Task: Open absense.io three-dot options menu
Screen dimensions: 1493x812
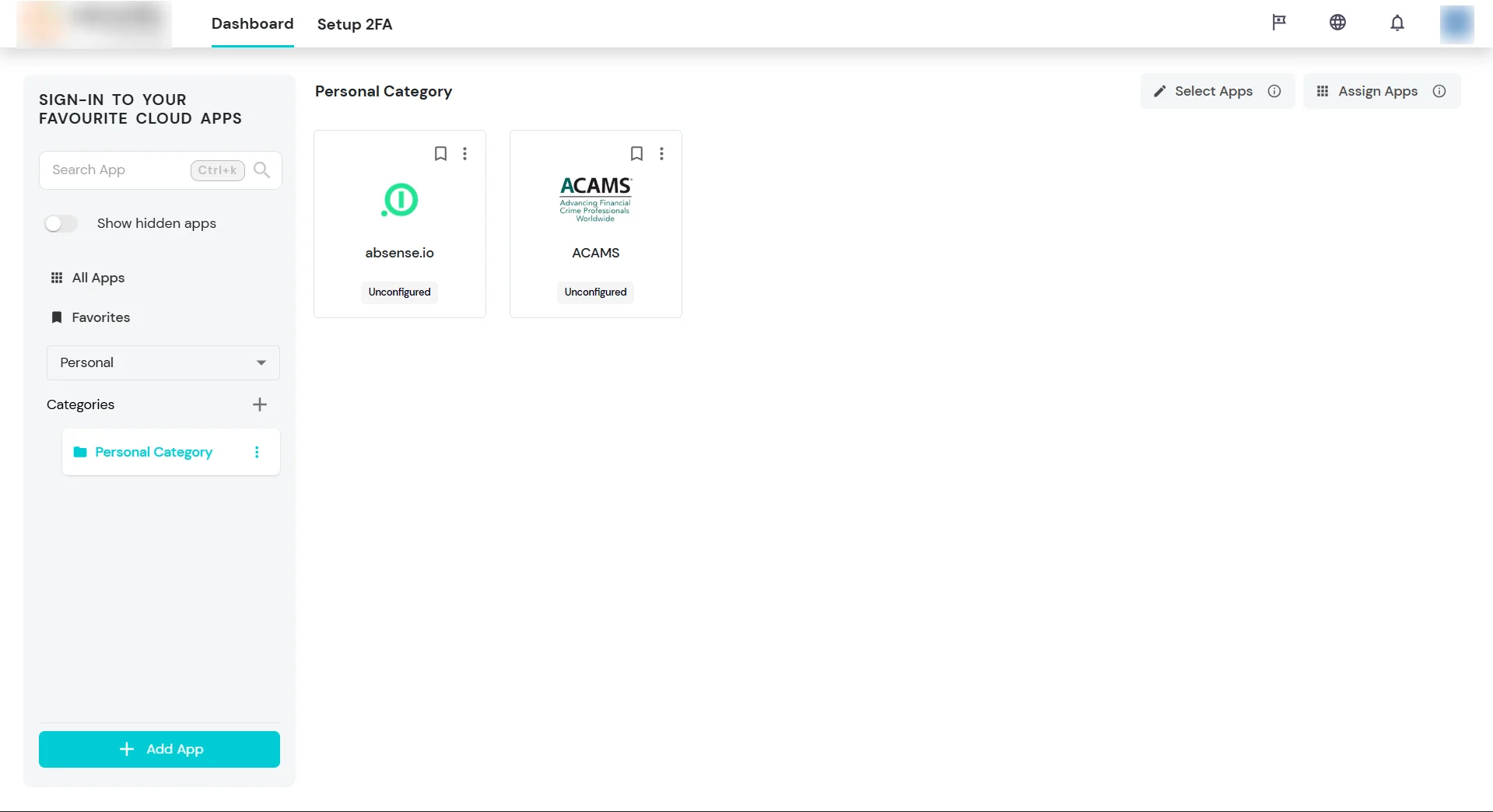Action: pyautogui.click(x=465, y=154)
